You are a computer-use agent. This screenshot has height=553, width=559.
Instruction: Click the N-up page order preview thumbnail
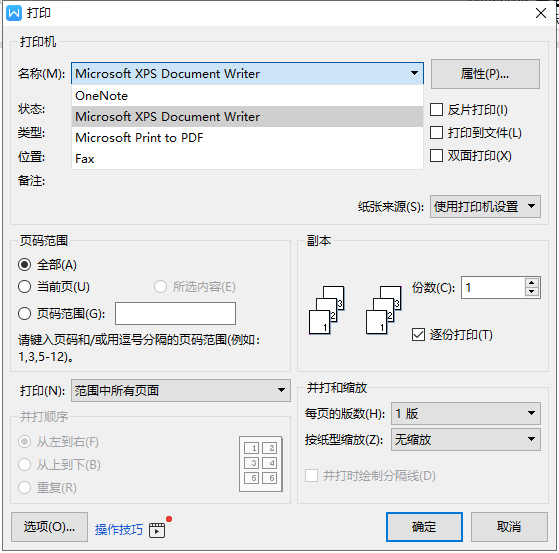coord(261,464)
